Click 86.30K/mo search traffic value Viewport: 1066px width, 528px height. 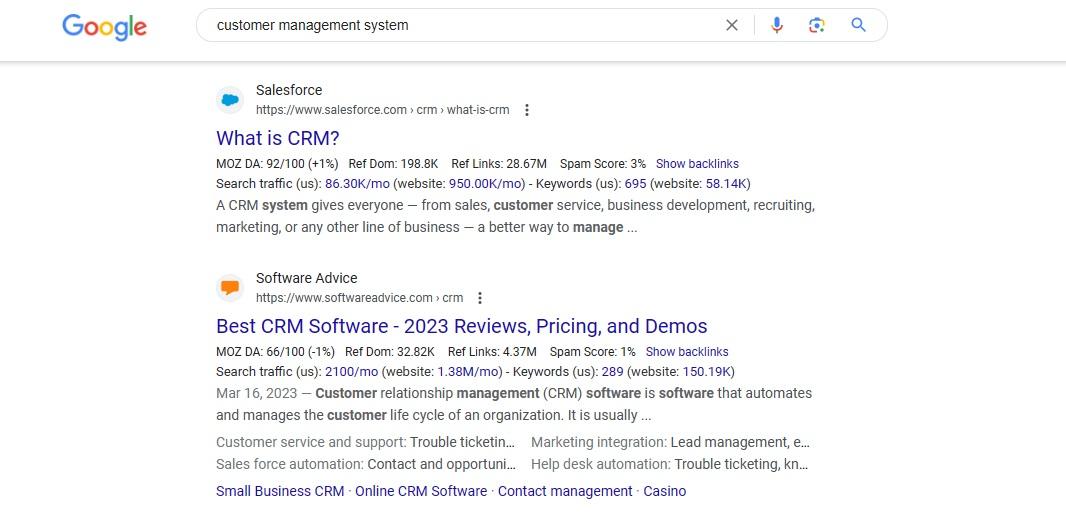358,183
